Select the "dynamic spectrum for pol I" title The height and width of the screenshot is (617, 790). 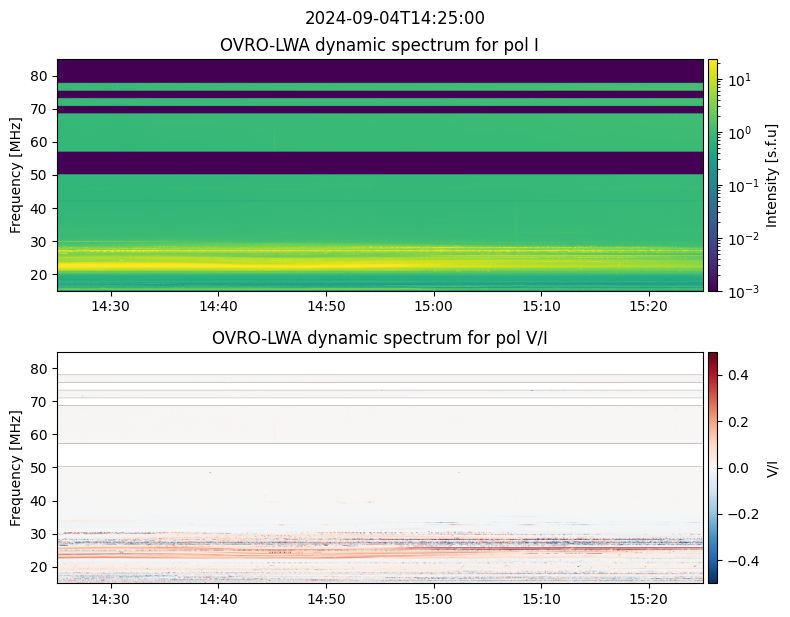coord(379,45)
